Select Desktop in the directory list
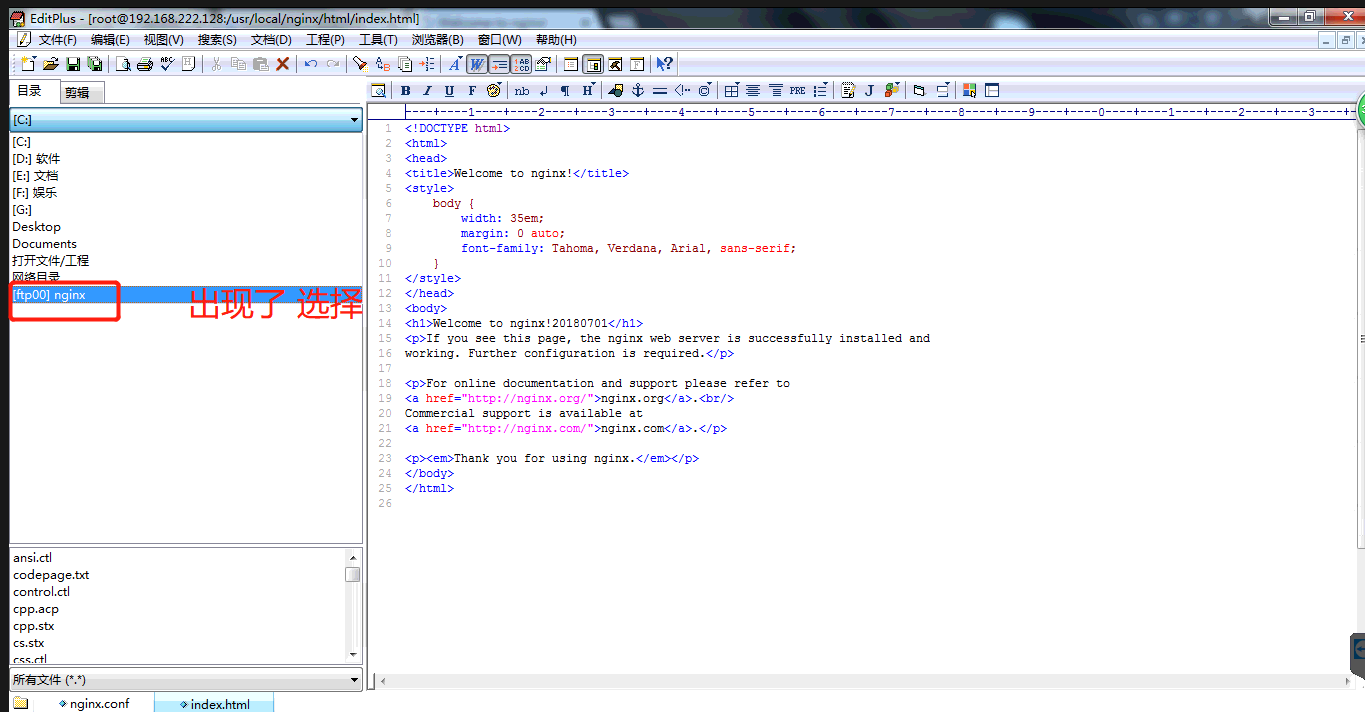This screenshot has width=1365, height=712. pos(186,227)
